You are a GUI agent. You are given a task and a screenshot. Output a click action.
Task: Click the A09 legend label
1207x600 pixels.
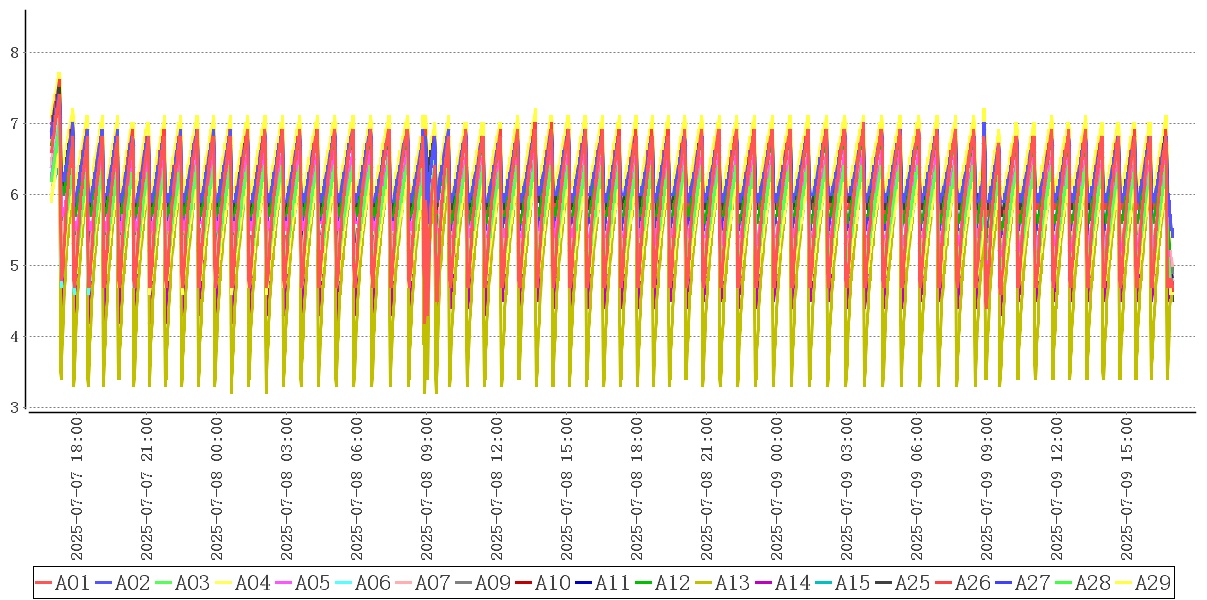click(493, 582)
